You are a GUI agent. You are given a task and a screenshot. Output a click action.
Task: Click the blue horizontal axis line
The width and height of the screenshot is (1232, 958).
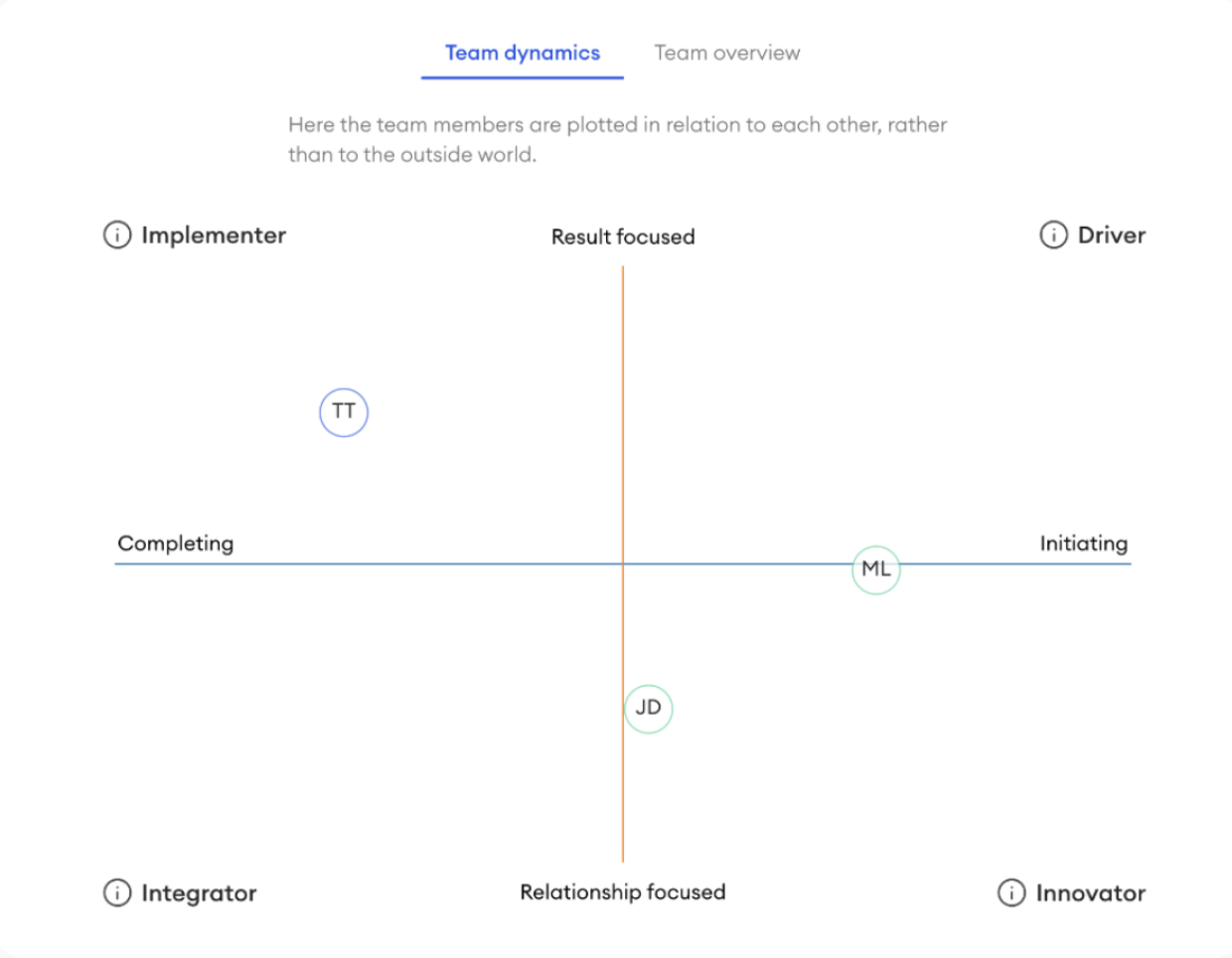coord(397,563)
